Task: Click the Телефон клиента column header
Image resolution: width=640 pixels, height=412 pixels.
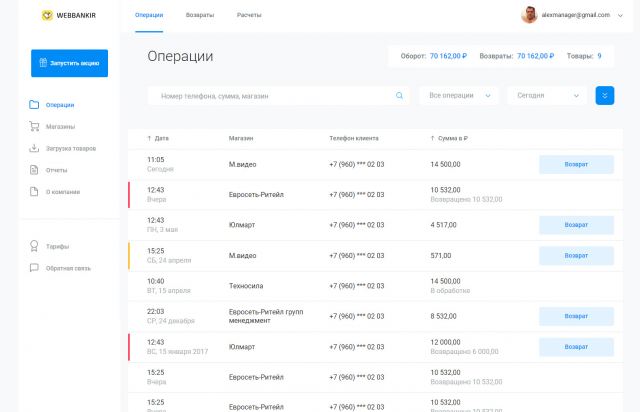Action: [354, 138]
